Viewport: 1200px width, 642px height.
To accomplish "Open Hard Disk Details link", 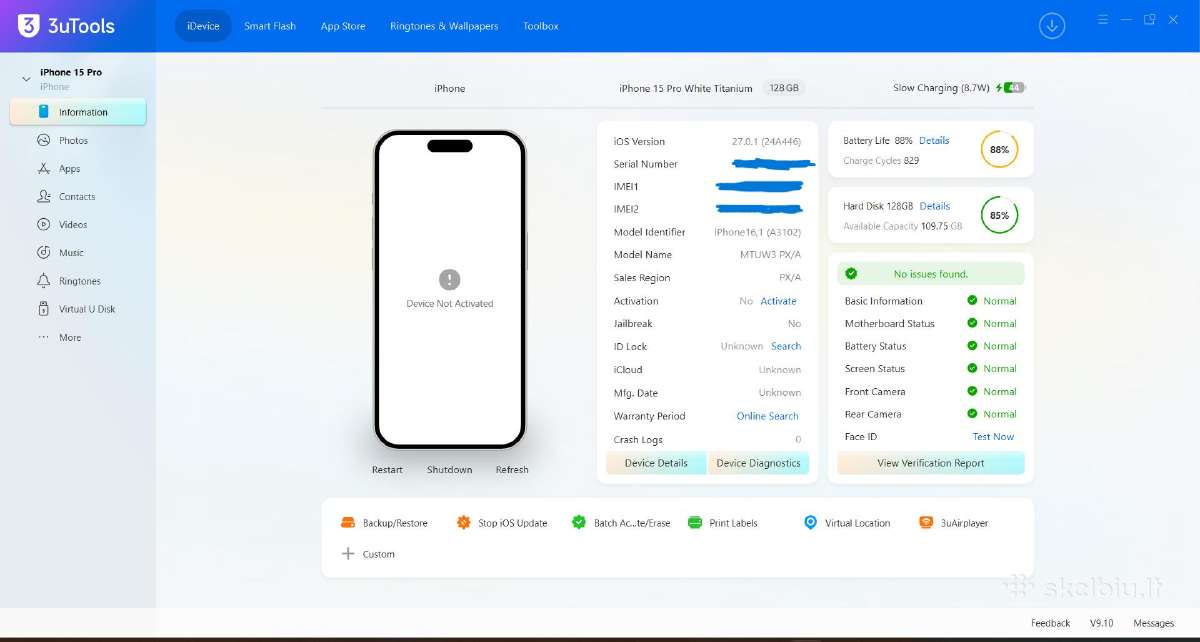I will point(935,206).
